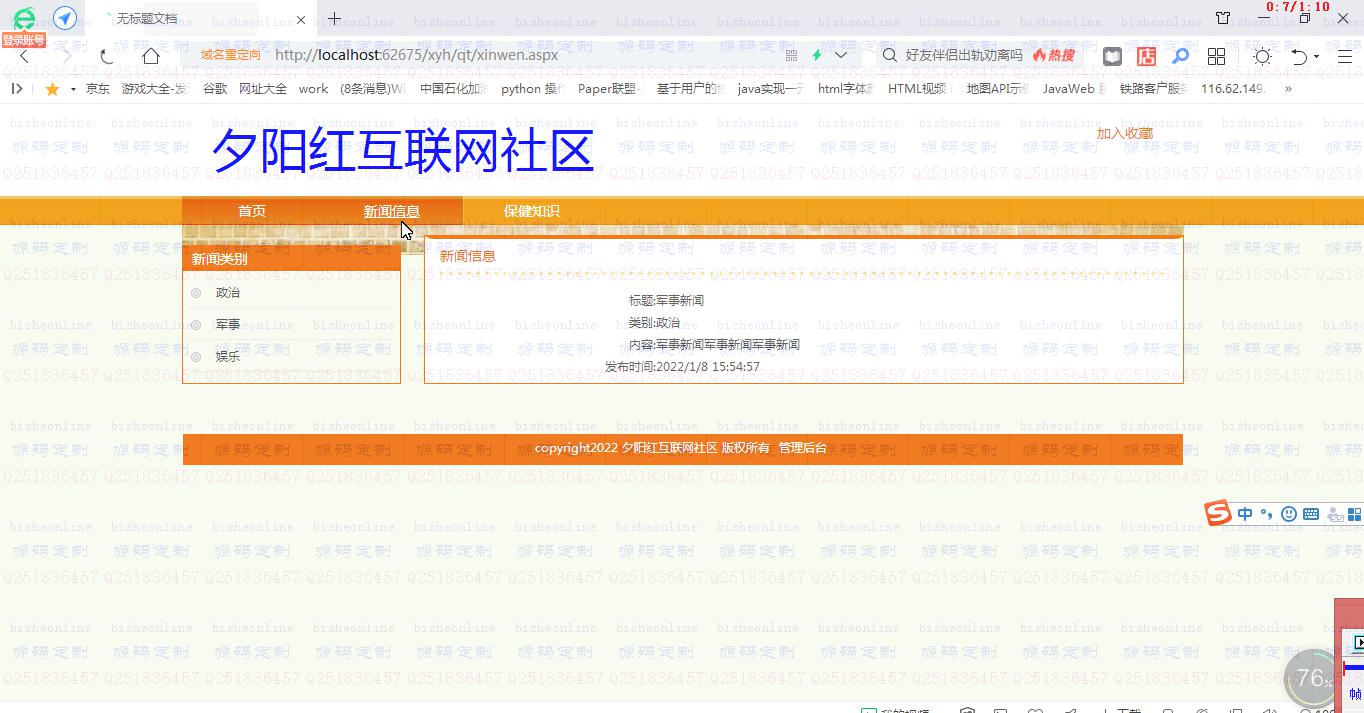Select the 军事 news category
Screen dimensions: 1364x713
pos(228,325)
